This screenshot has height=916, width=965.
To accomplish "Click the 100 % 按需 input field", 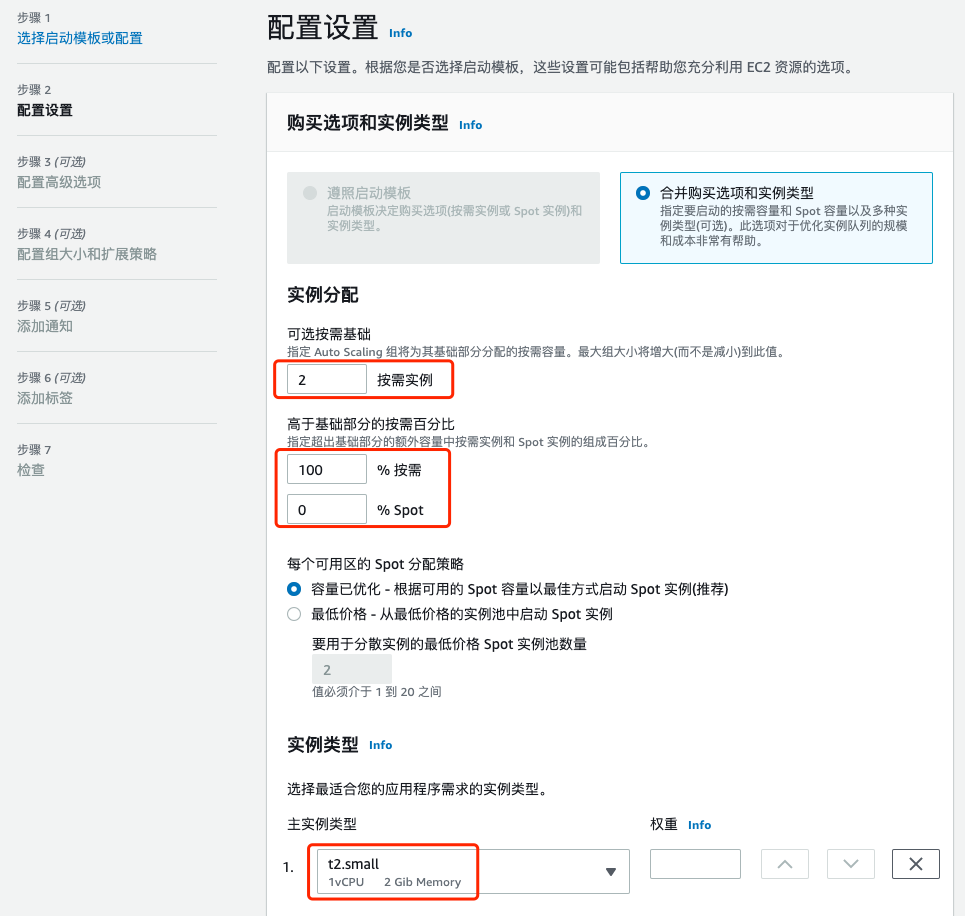I will click(326, 468).
